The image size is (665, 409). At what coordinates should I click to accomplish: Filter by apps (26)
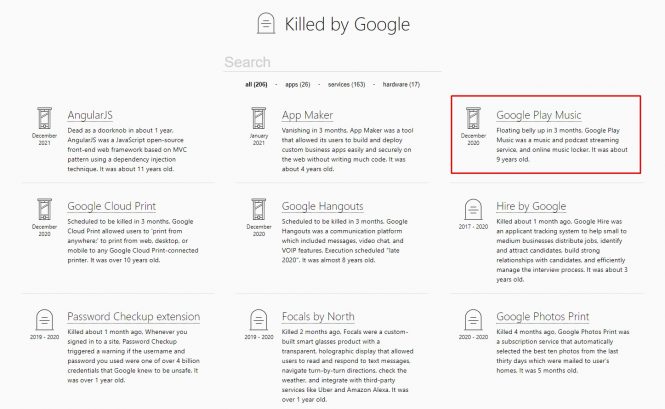click(297, 84)
